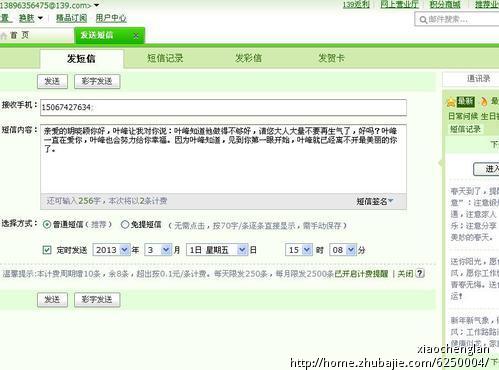
Task: Open the year dropdown showing 2013
Action: click(124, 250)
